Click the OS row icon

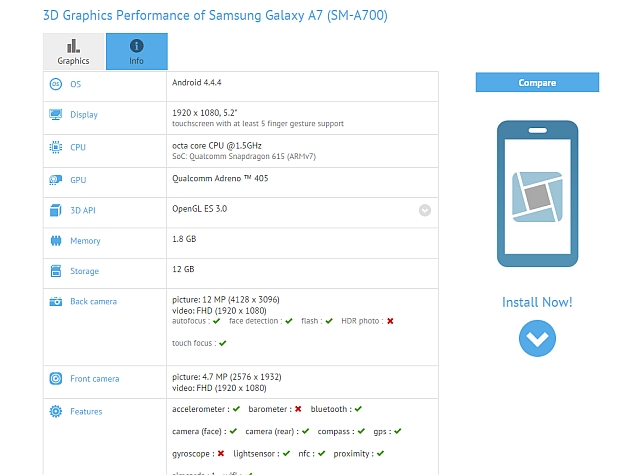coord(55,84)
